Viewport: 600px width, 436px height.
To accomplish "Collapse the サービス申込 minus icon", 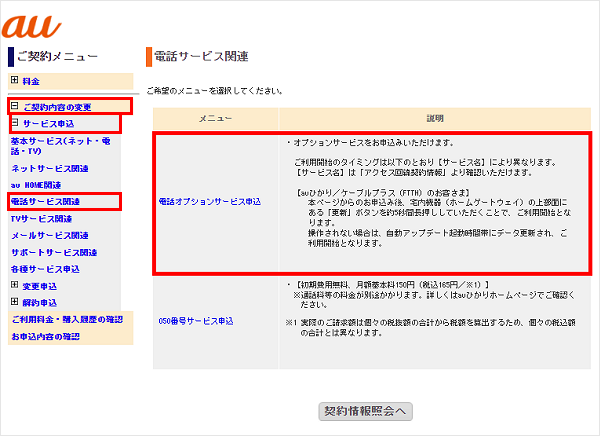I will click(x=16, y=123).
